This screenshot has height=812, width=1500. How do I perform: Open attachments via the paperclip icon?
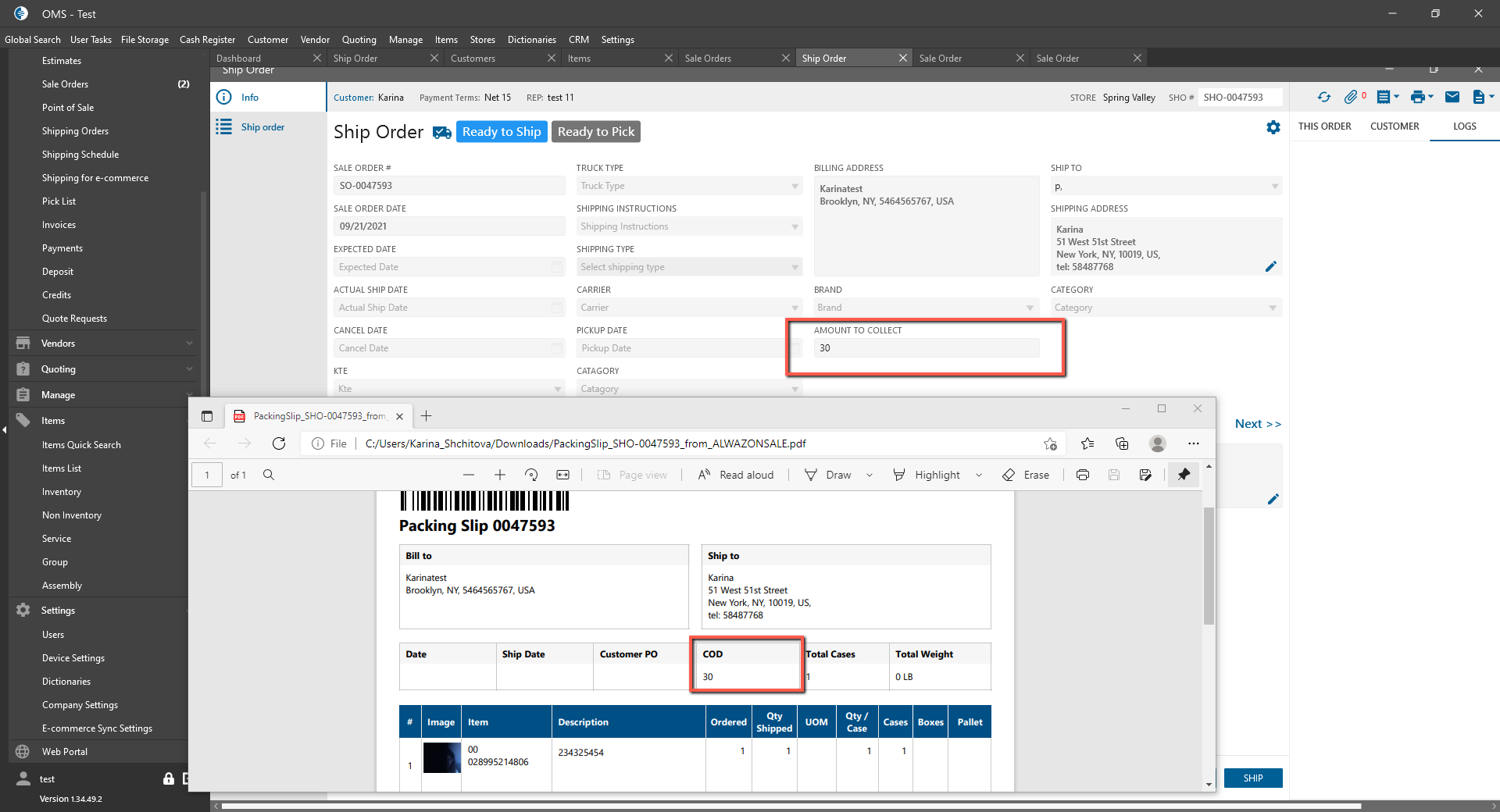[1351, 97]
